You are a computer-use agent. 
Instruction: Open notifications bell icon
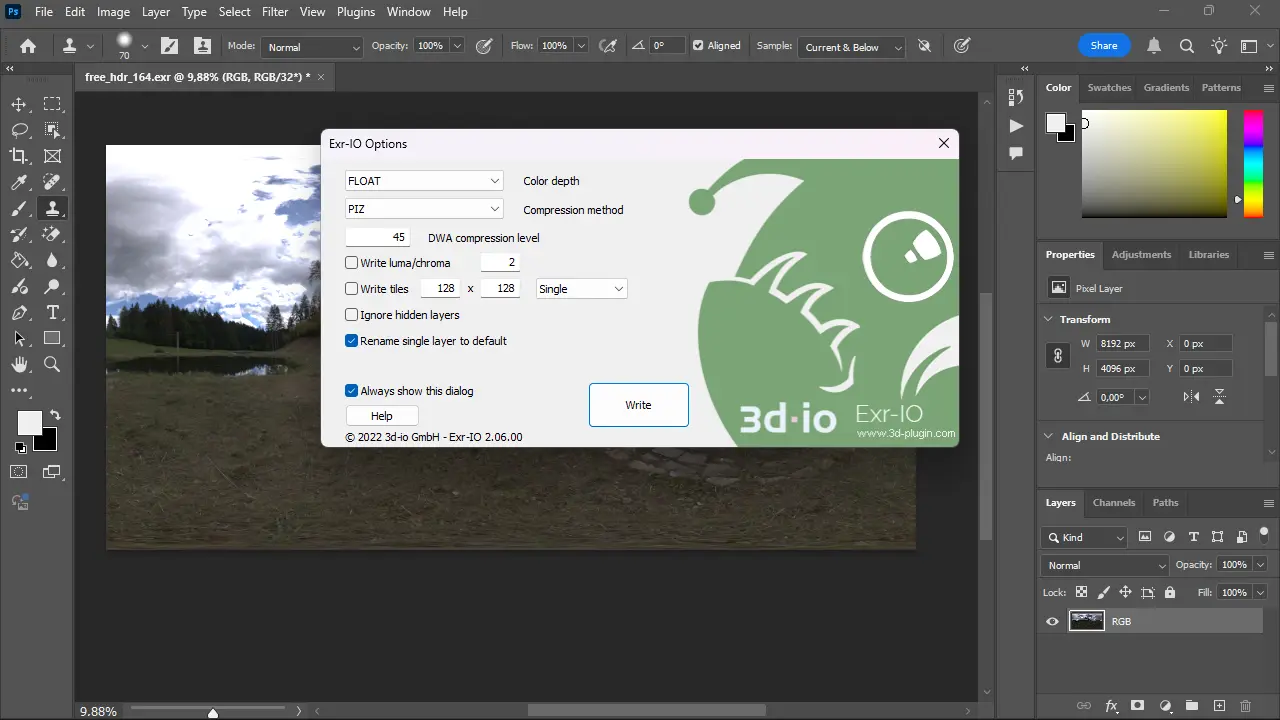point(1154,46)
